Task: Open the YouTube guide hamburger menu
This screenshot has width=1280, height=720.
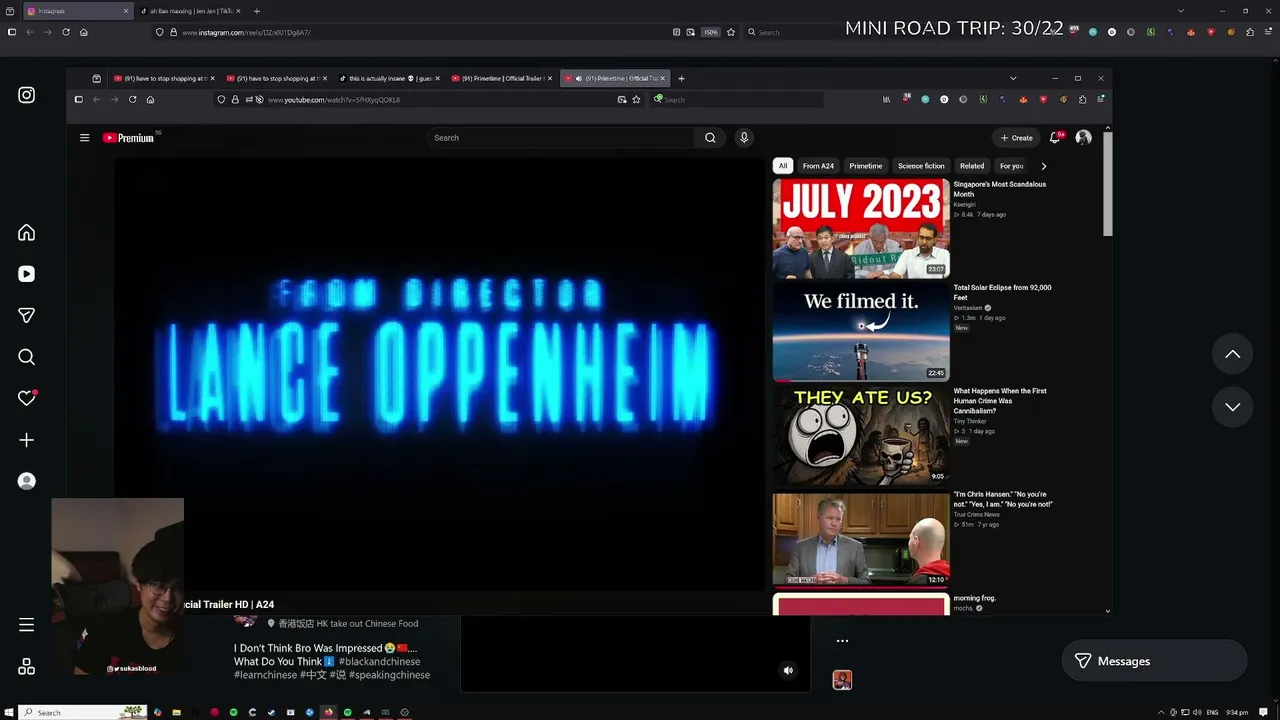Action: point(85,138)
